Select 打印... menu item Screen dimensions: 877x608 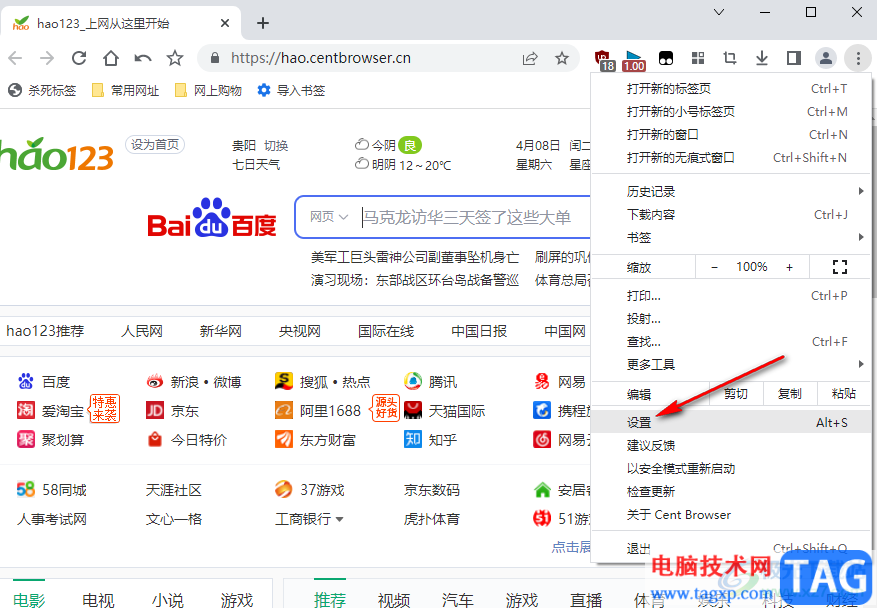pos(732,295)
